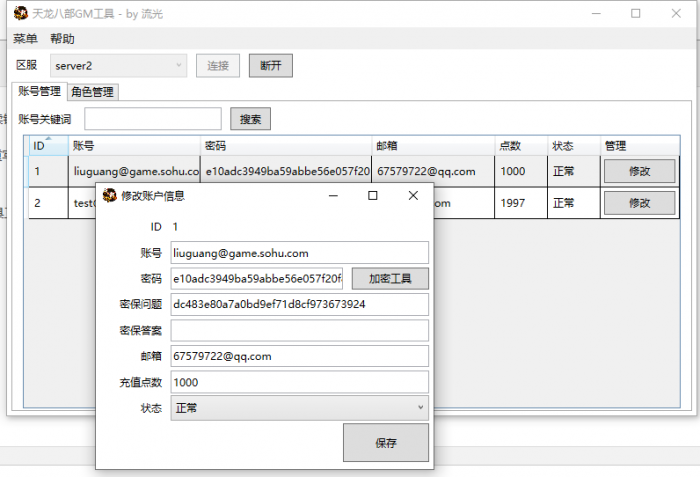Screen dimensions: 700x477
Task: Focus the 账号关键词 search field
Action: point(153,119)
